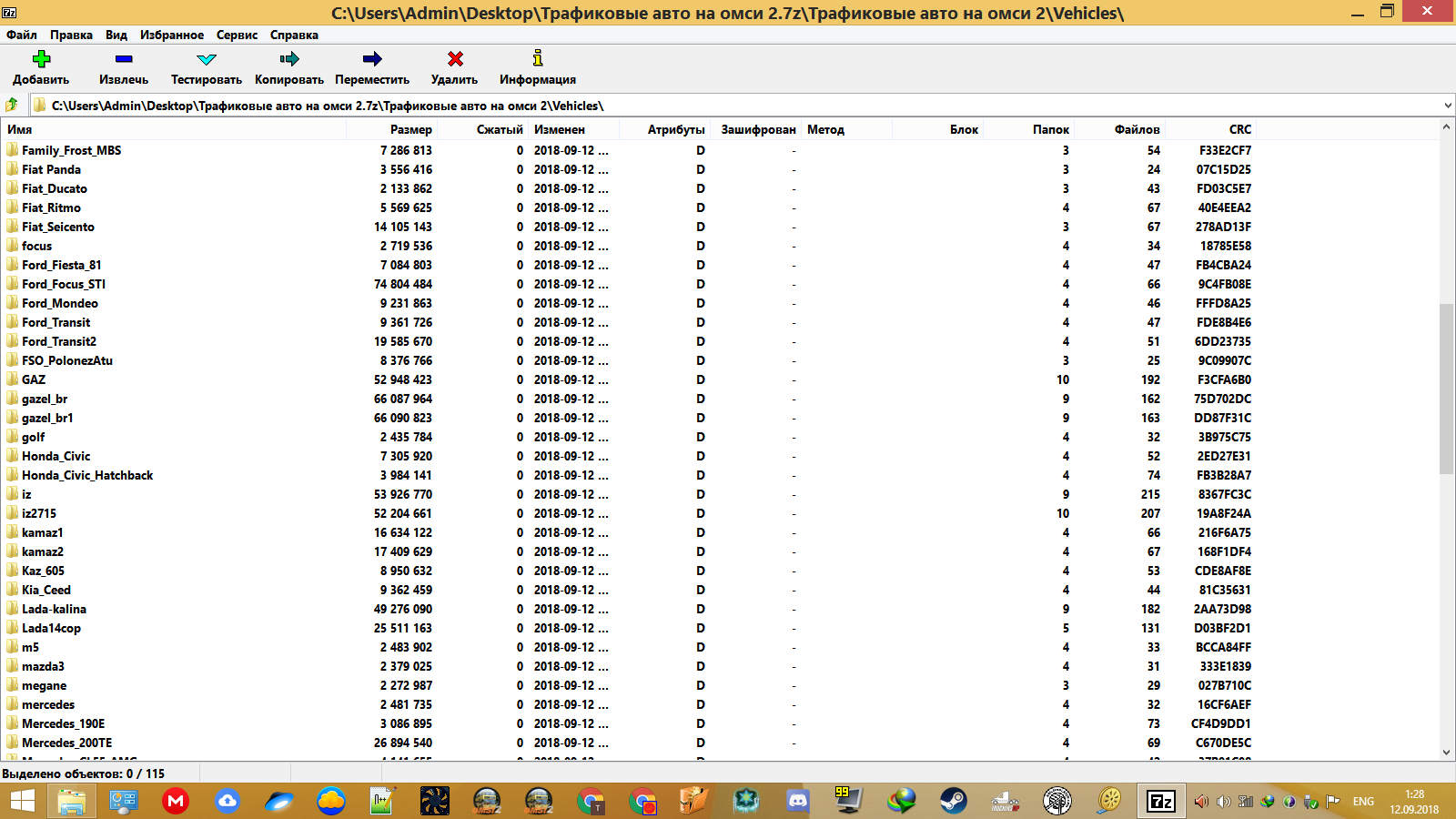The image size is (1456, 819).
Task: Click the CRC value F33E2CF7
Action: (1225, 150)
